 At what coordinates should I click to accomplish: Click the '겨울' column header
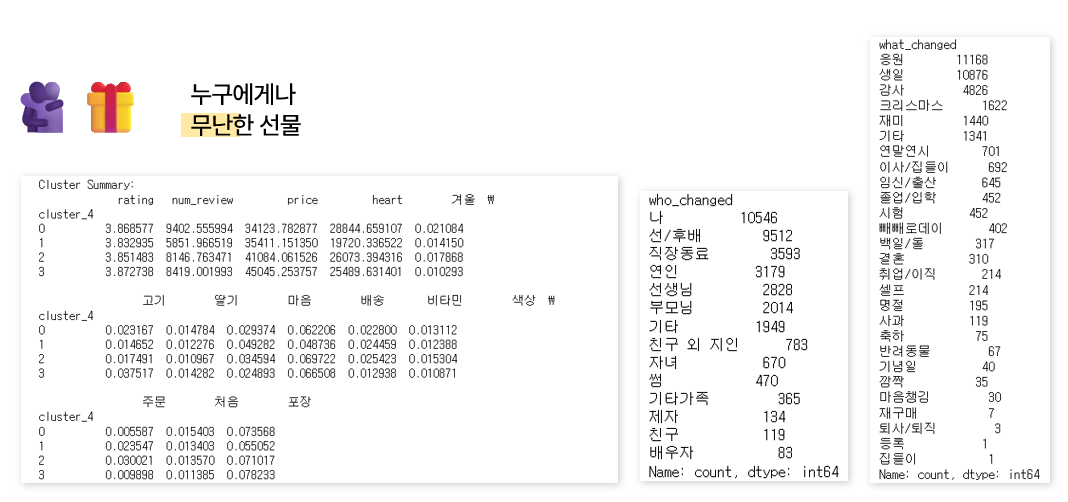coord(462,200)
